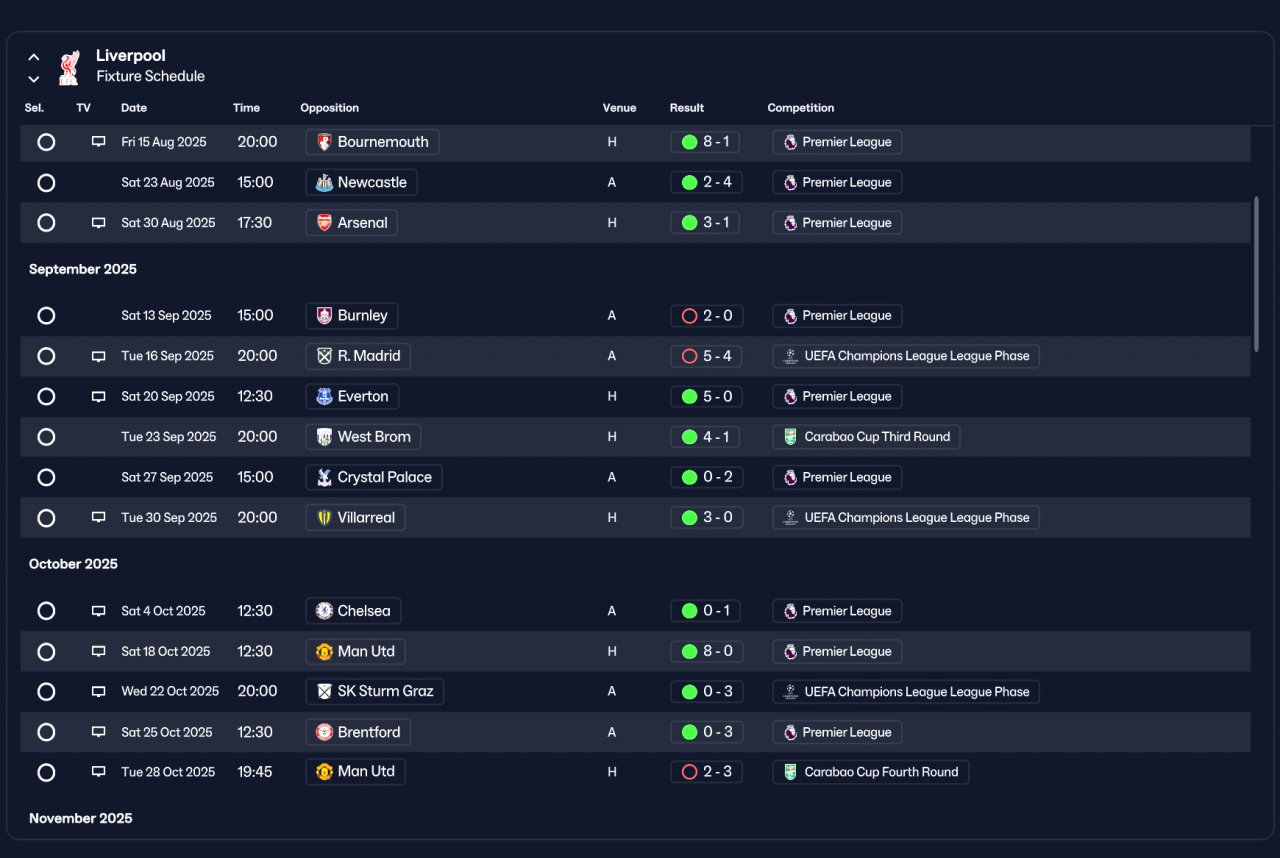Open the 8 - 0 result against Man Utd
Viewport: 1280px width, 858px height.
click(x=705, y=651)
